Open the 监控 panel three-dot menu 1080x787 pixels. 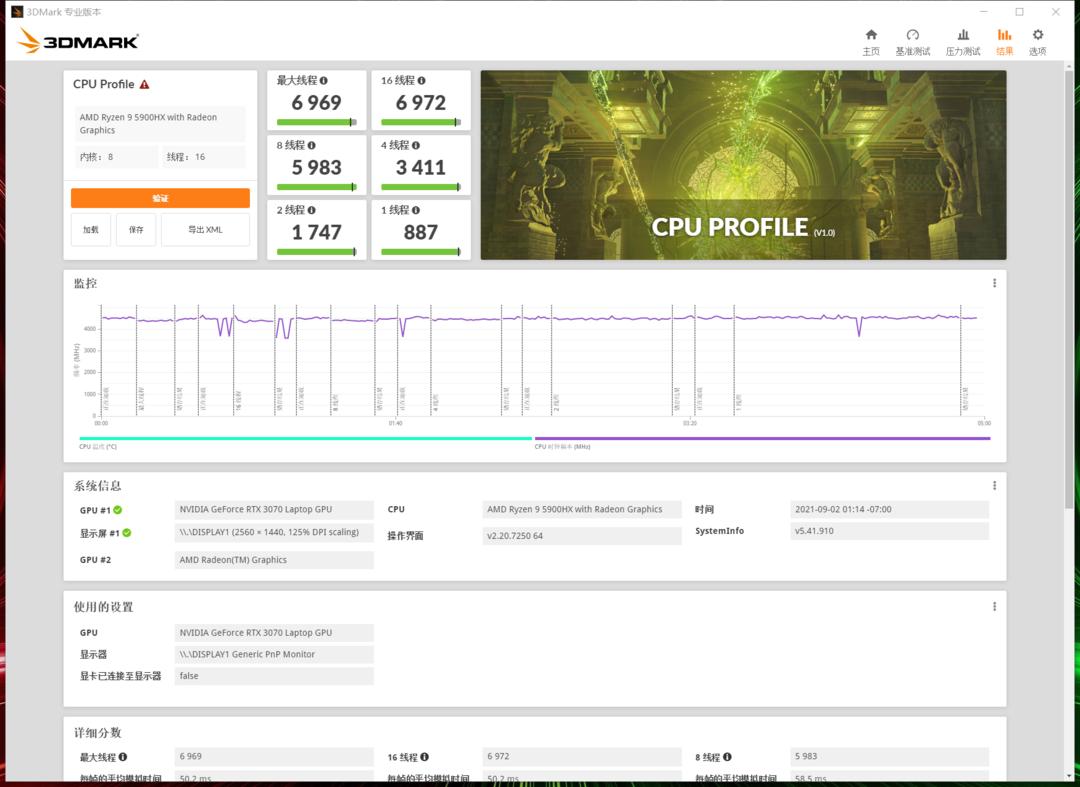[995, 283]
